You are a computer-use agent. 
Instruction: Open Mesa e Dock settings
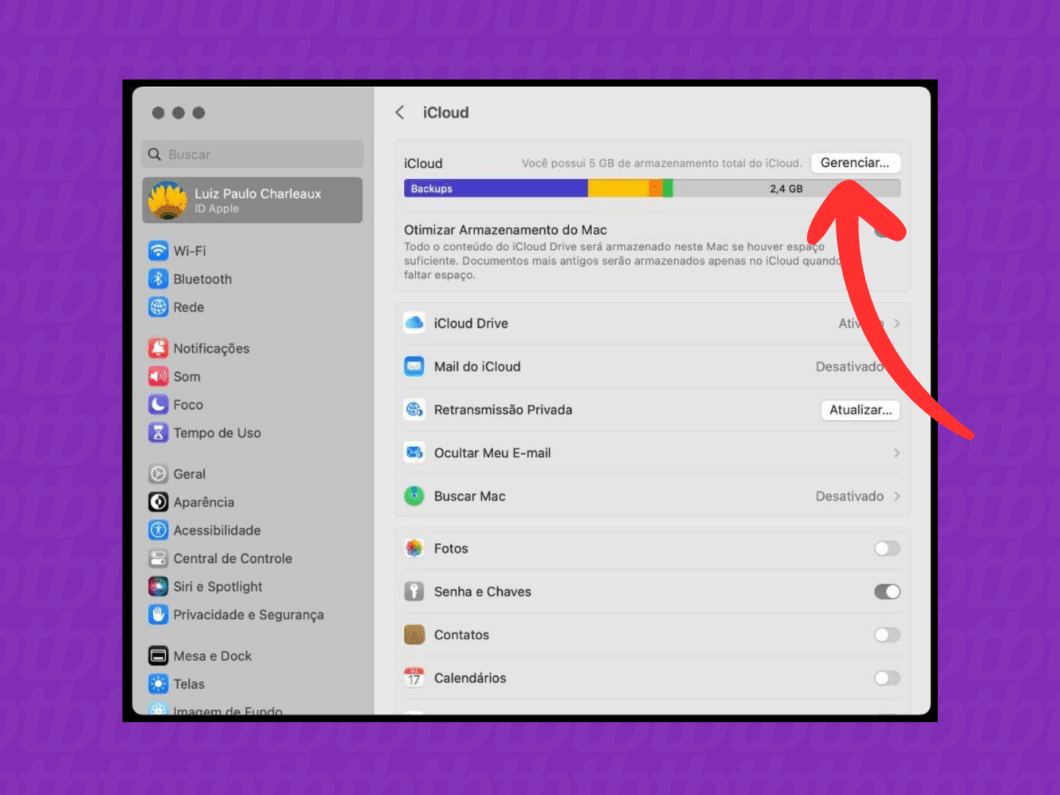157,655
